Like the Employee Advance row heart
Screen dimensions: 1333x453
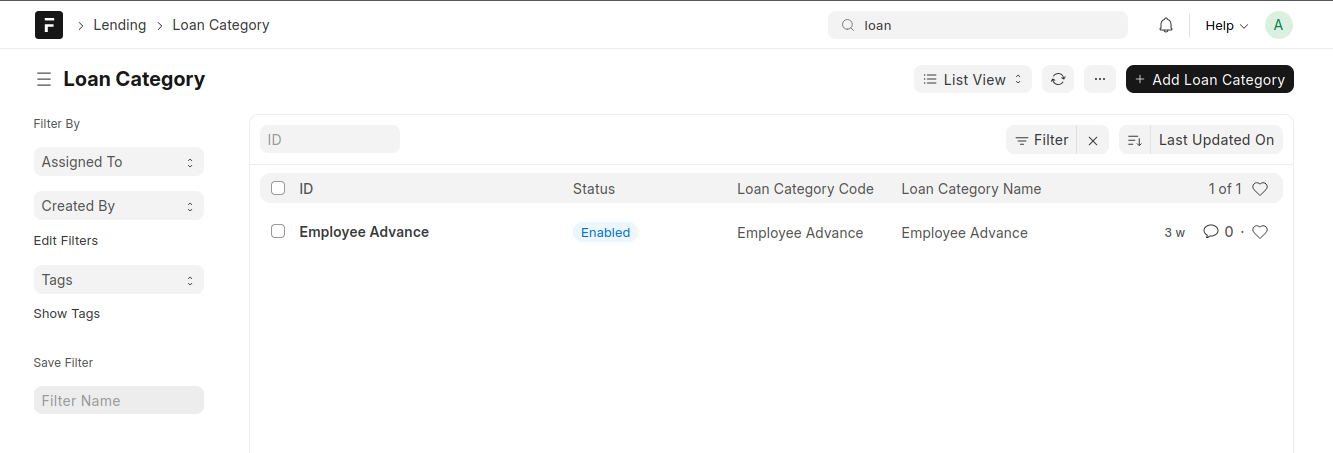[x=1260, y=232]
